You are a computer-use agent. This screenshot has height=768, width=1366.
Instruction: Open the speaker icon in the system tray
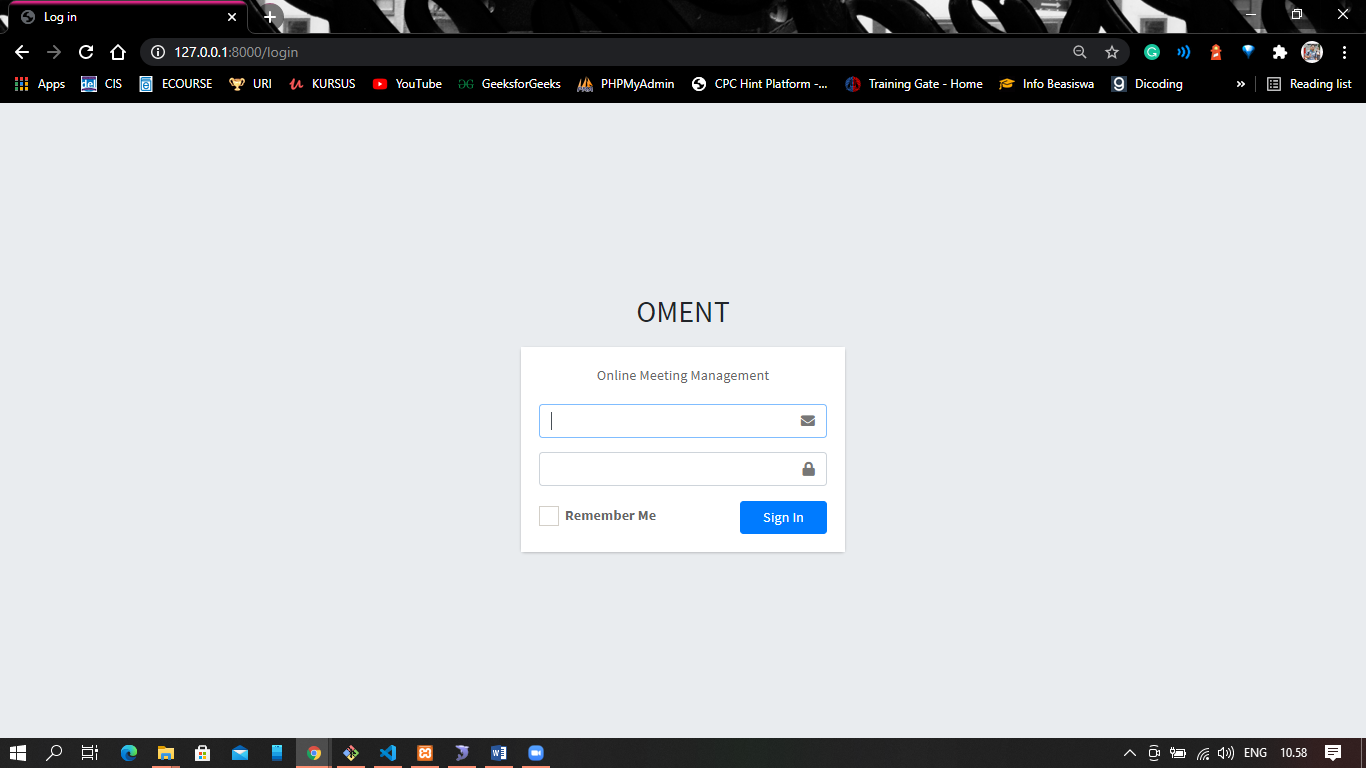(1226, 752)
